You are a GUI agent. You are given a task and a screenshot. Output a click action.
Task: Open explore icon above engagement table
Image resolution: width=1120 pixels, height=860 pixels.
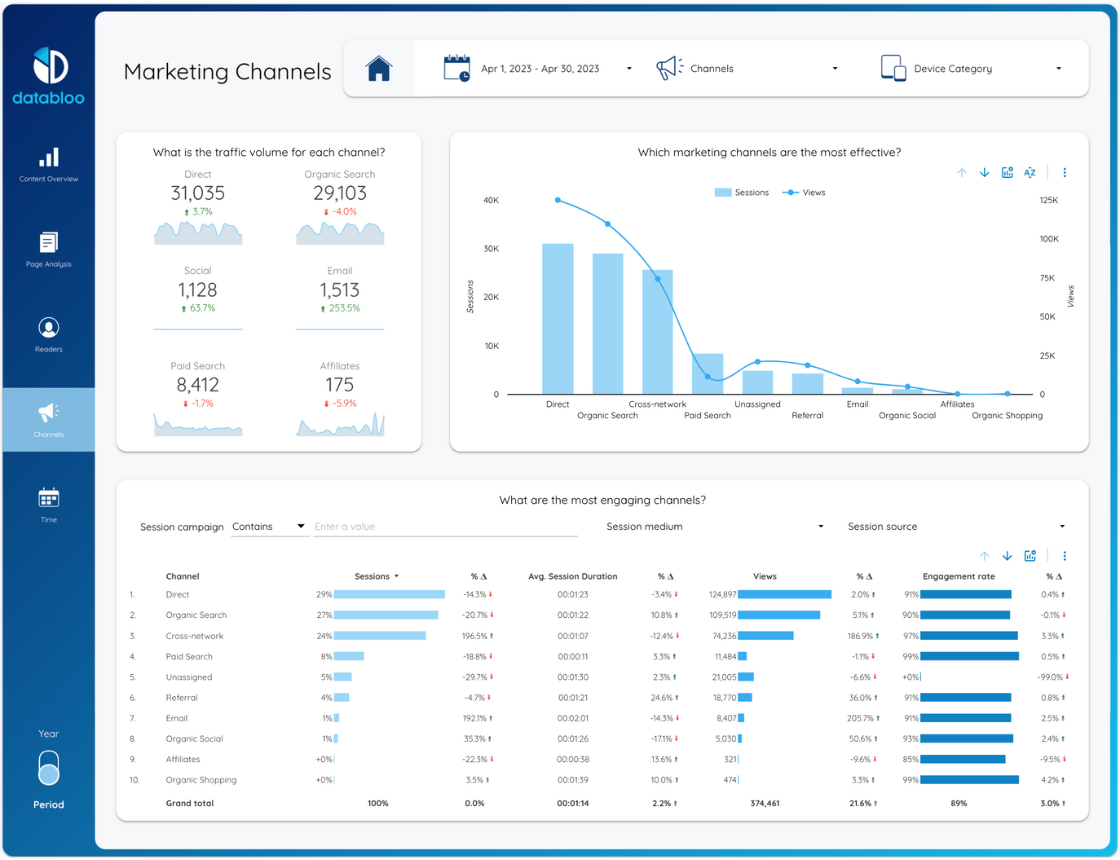[x=1030, y=556]
